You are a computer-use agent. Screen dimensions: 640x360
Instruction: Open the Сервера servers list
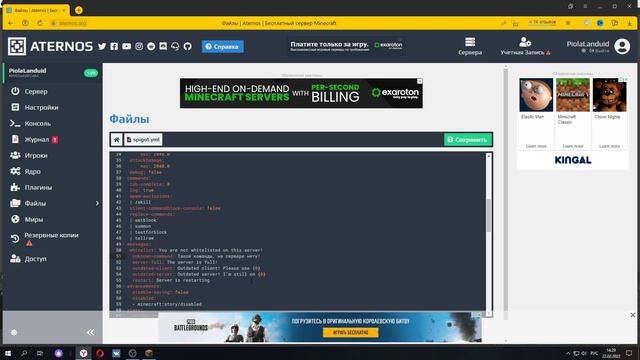[470, 46]
